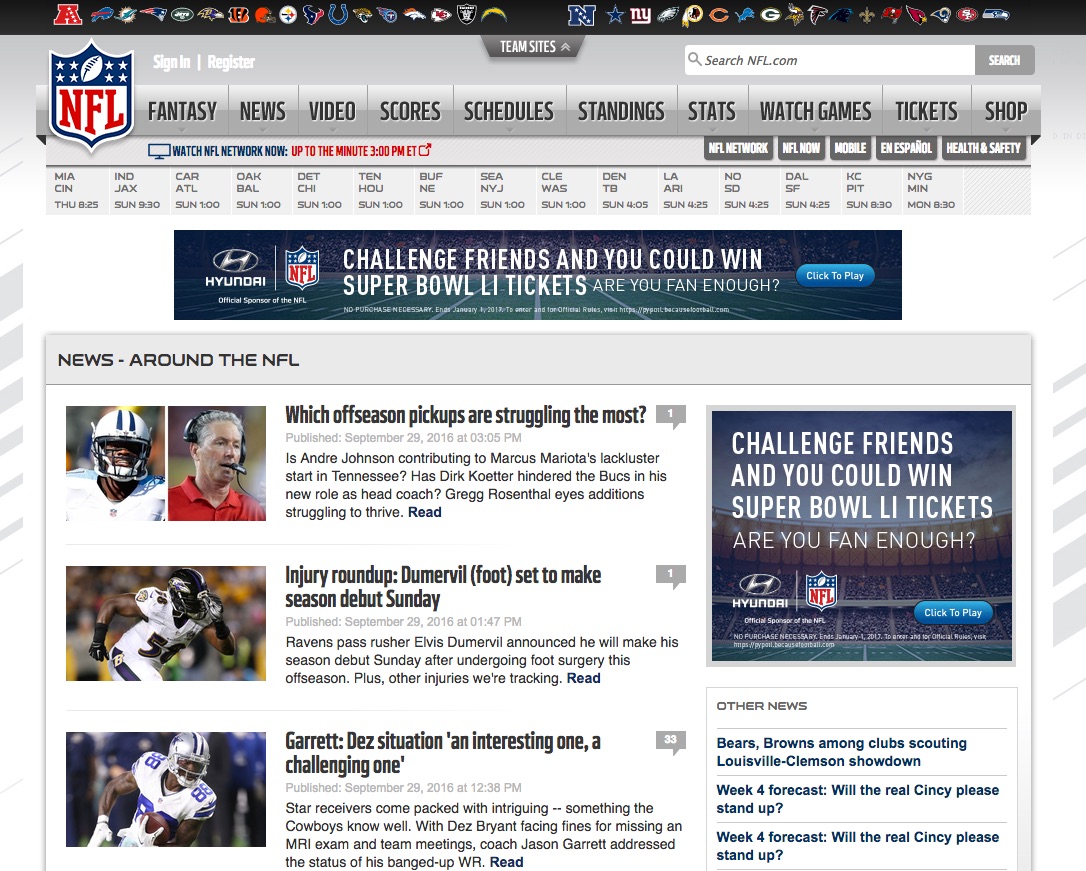Open the STANDINGS section

click(621, 111)
